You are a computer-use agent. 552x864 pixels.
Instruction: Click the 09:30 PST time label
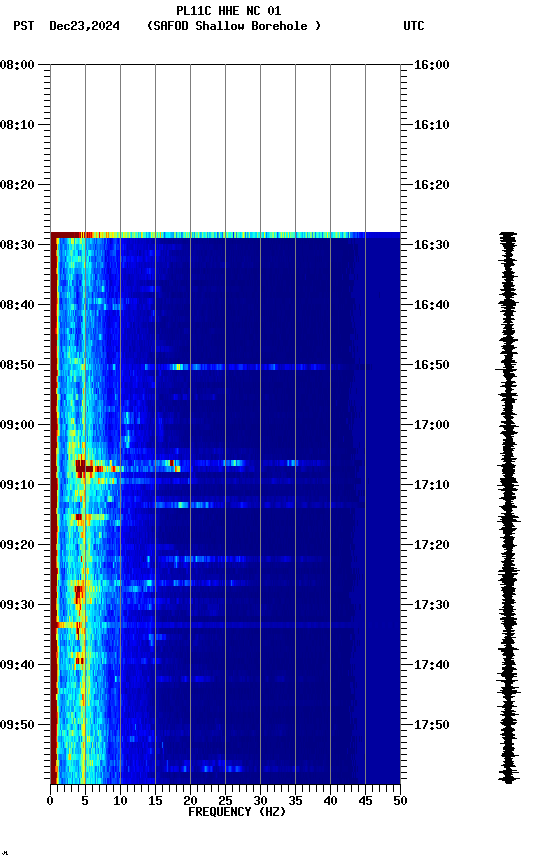coord(17,605)
